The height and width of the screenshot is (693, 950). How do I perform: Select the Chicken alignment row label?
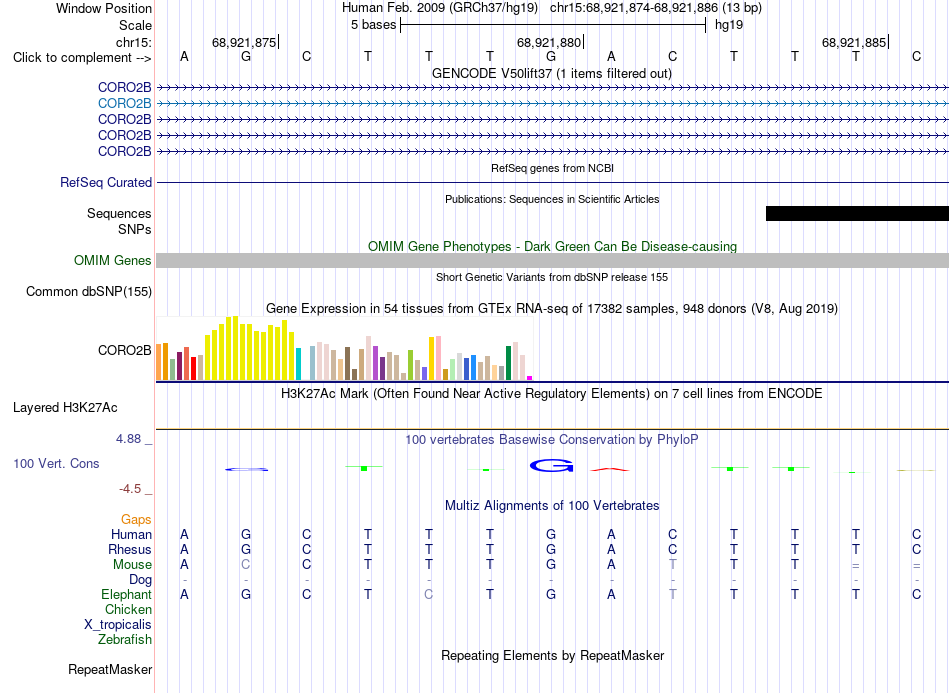point(128,610)
